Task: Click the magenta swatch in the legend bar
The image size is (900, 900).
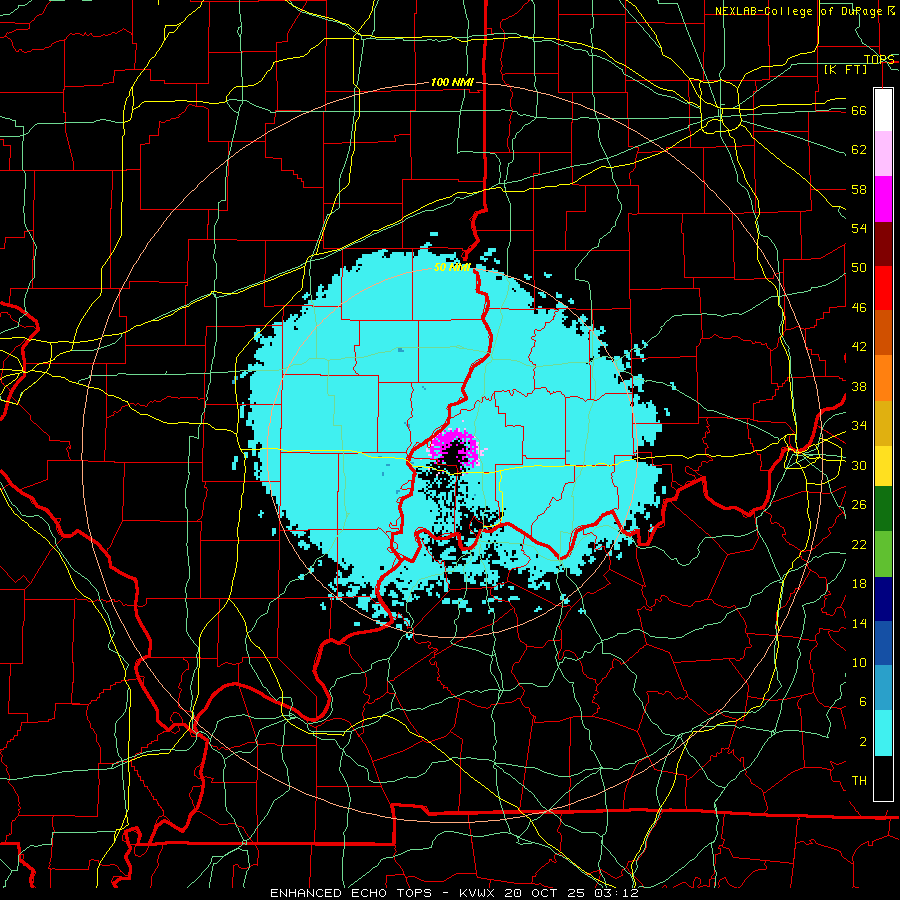Action: tap(883, 199)
